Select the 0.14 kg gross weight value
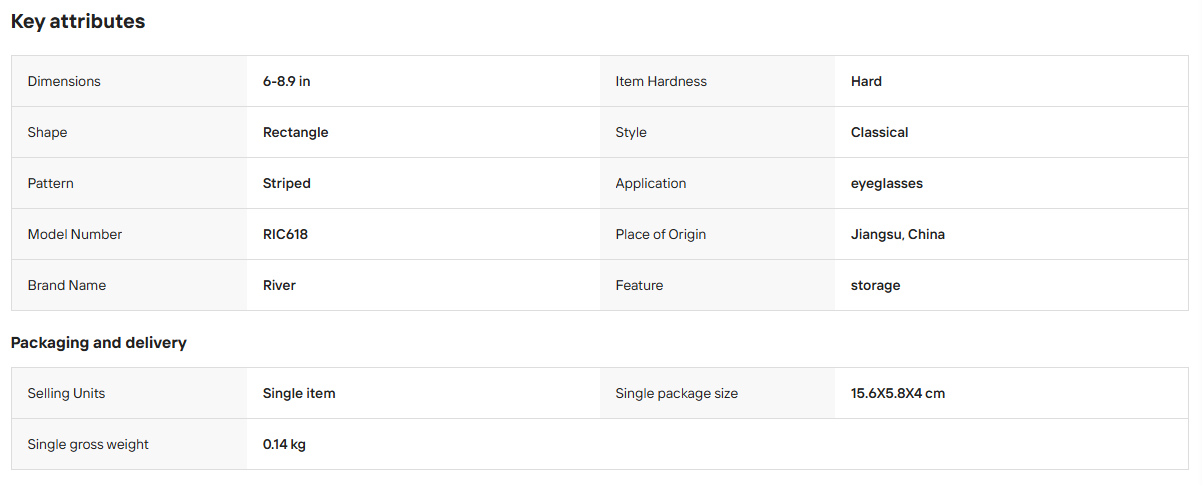 (284, 444)
